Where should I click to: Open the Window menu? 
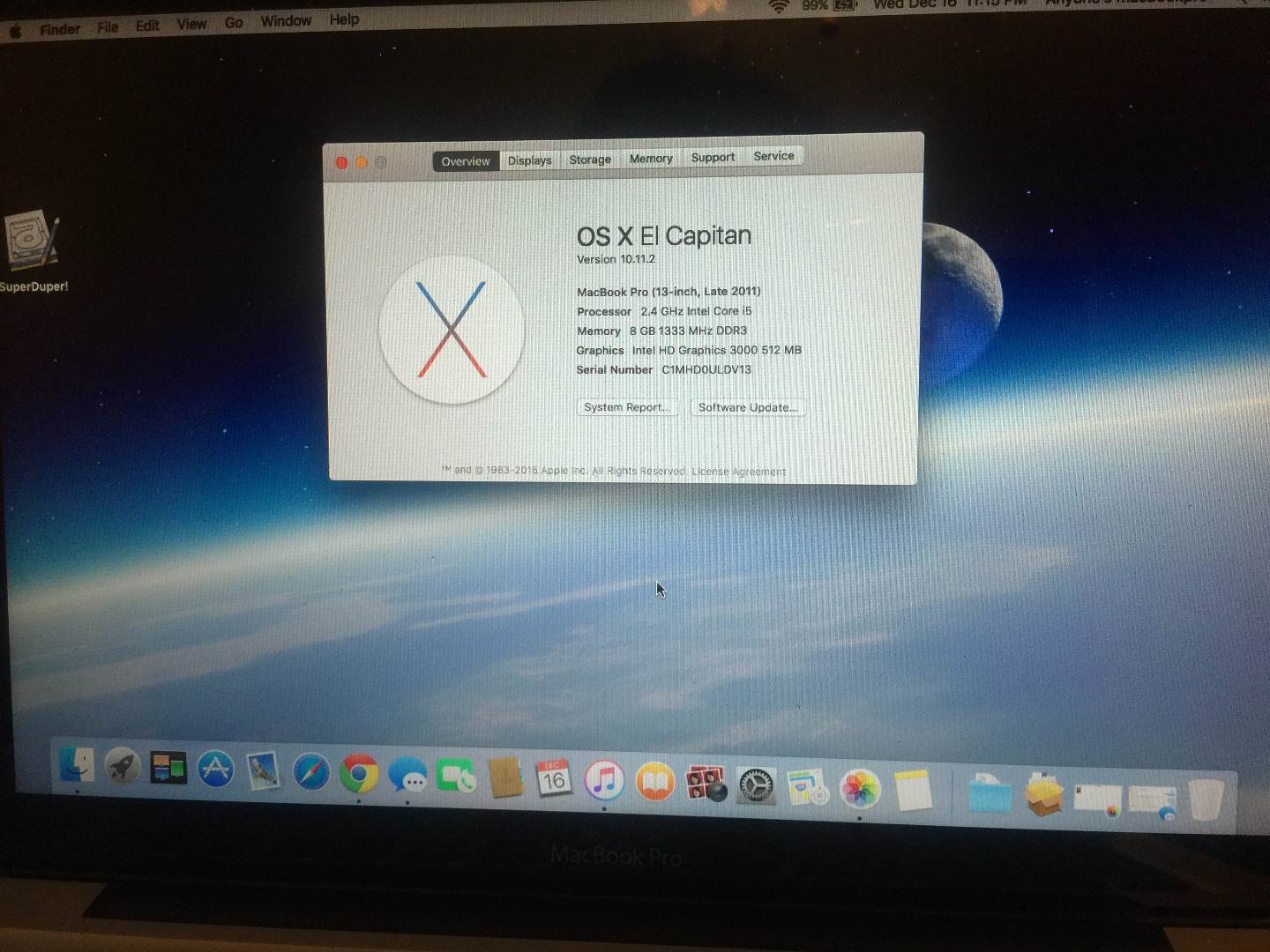coord(286,20)
